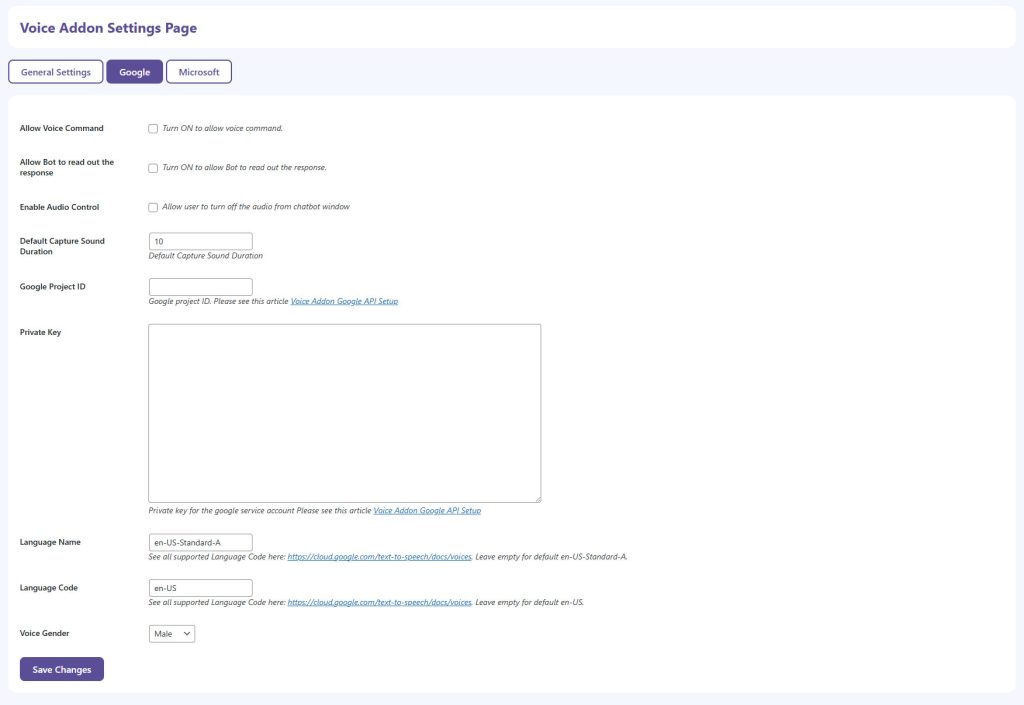Image resolution: width=1024 pixels, height=705 pixels.
Task: Click the 'Allow user to turn off the audio' label
Action: 255,207
